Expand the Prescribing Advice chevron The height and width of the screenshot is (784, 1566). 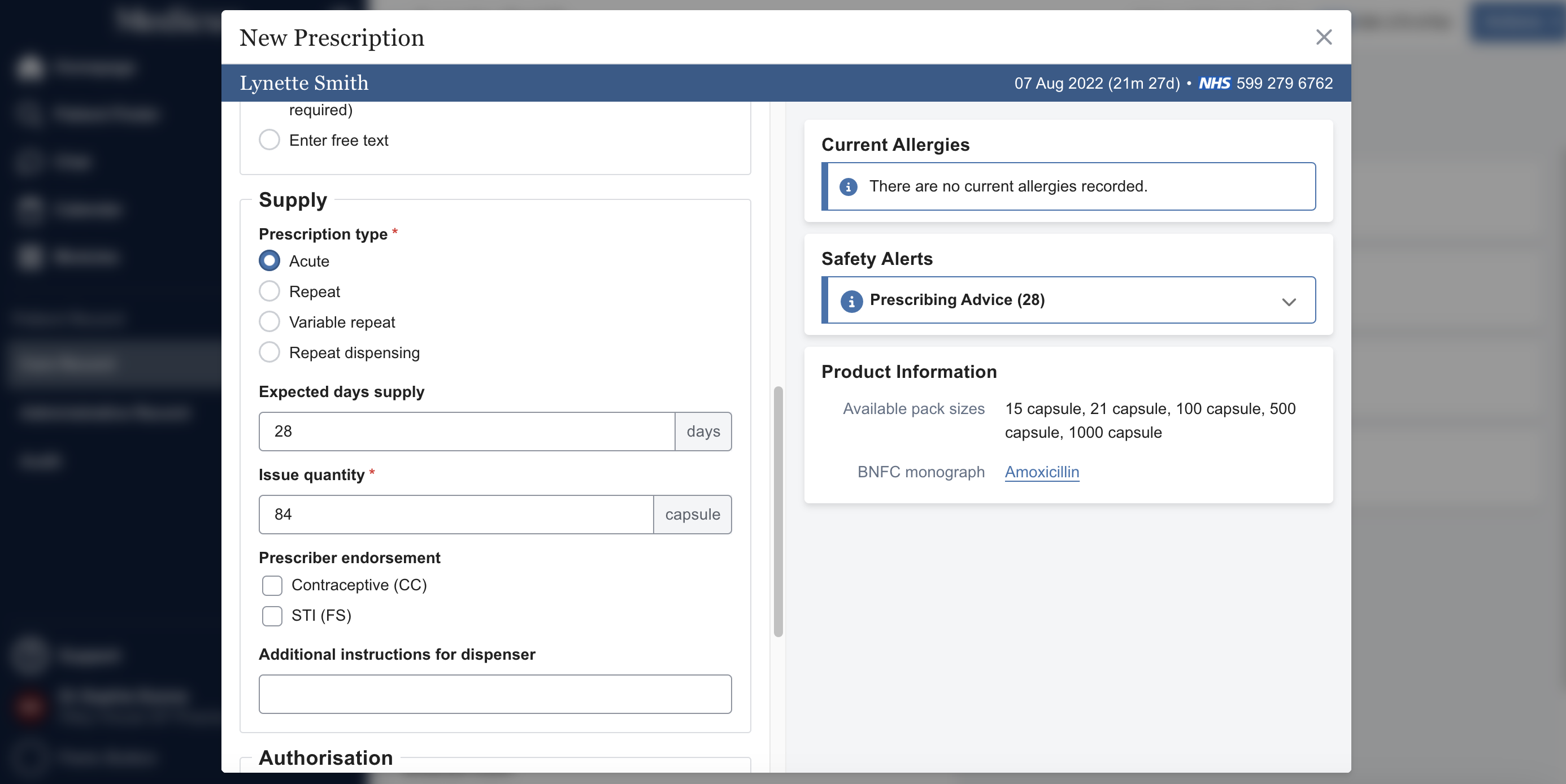click(x=1288, y=302)
